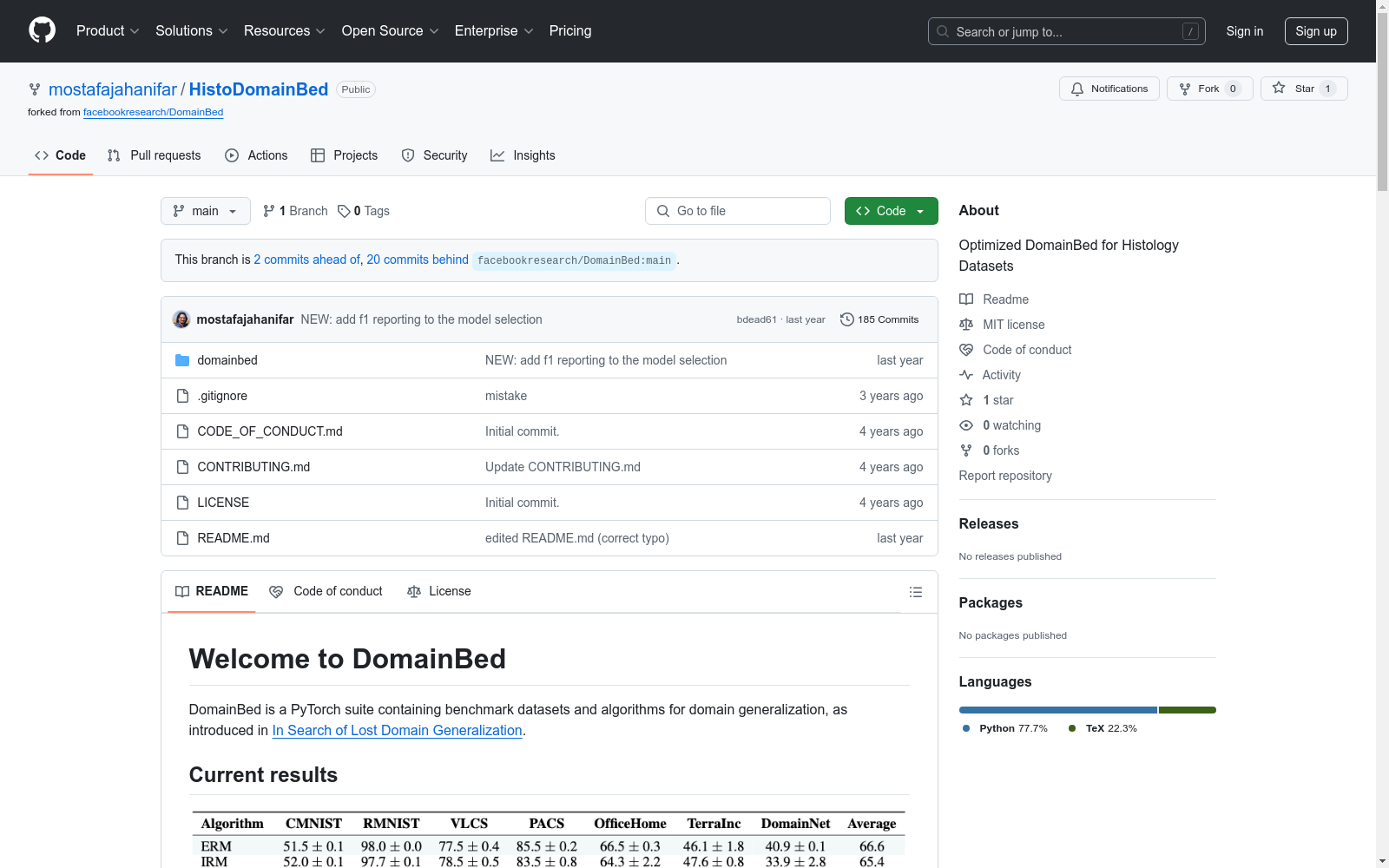Click the commit history clock icon

click(847, 319)
